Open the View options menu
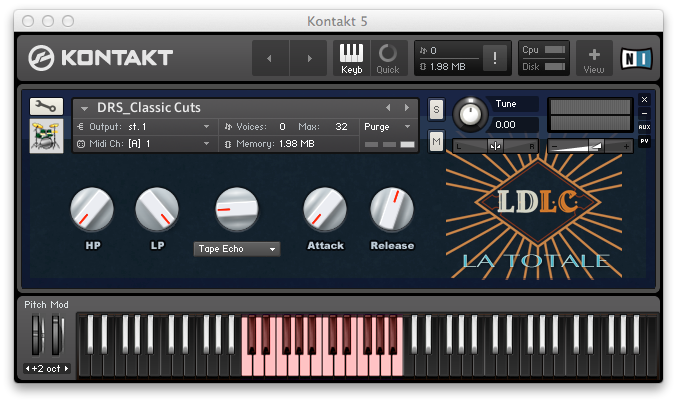 (x=594, y=58)
